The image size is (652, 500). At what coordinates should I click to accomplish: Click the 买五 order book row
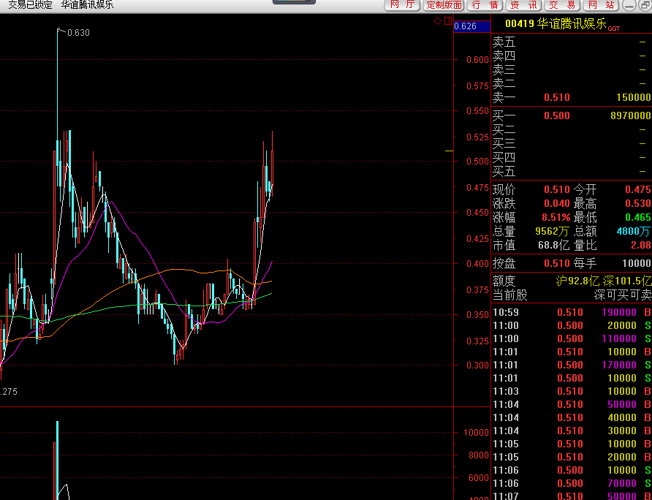tap(571, 171)
